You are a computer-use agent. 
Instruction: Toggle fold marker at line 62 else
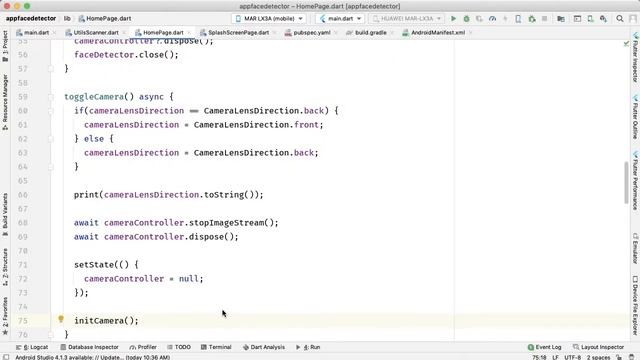coord(51,139)
